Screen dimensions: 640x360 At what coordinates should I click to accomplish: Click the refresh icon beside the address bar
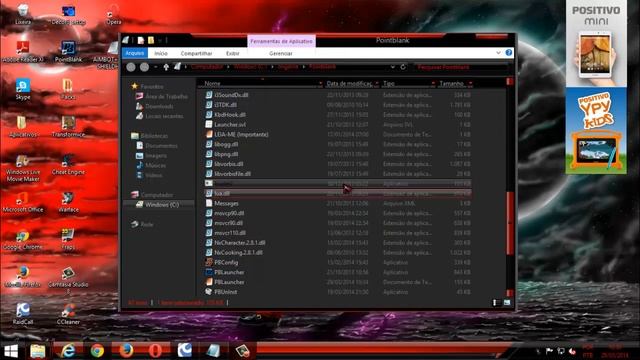pyautogui.click(x=403, y=67)
